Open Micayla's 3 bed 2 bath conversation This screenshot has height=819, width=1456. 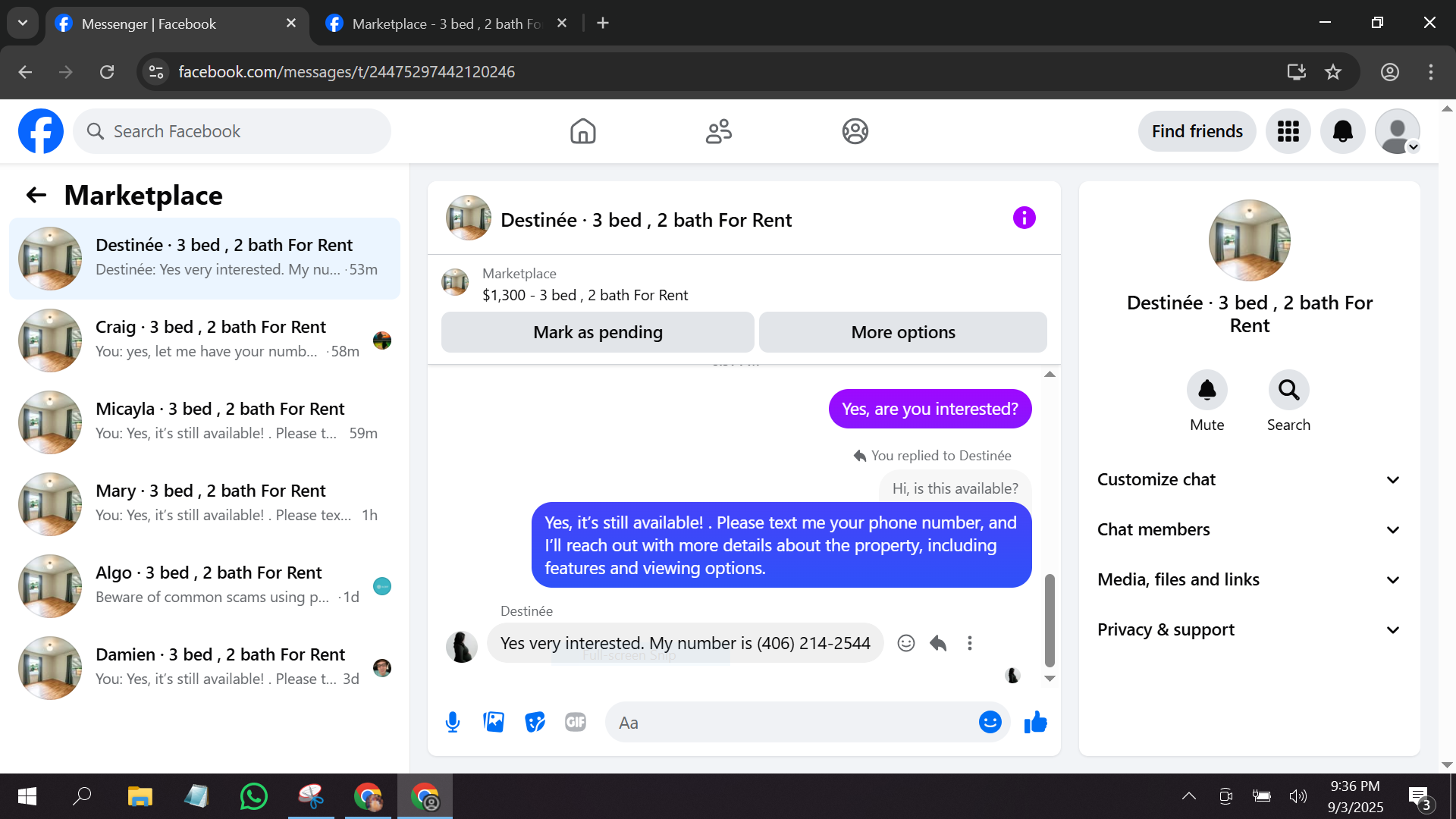(x=205, y=422)
